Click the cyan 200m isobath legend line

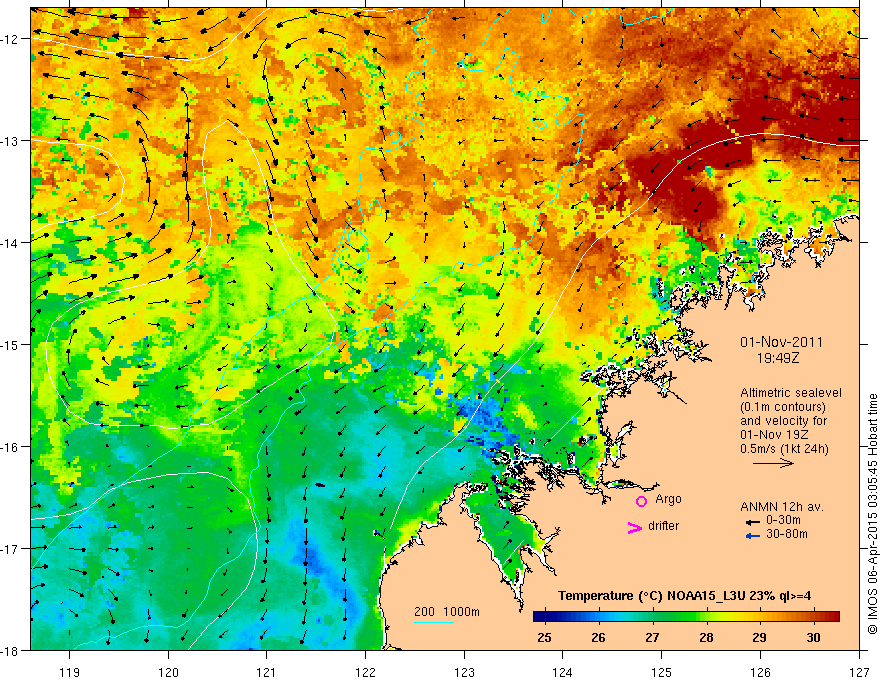pyautogui.click(x=434, y=622)
